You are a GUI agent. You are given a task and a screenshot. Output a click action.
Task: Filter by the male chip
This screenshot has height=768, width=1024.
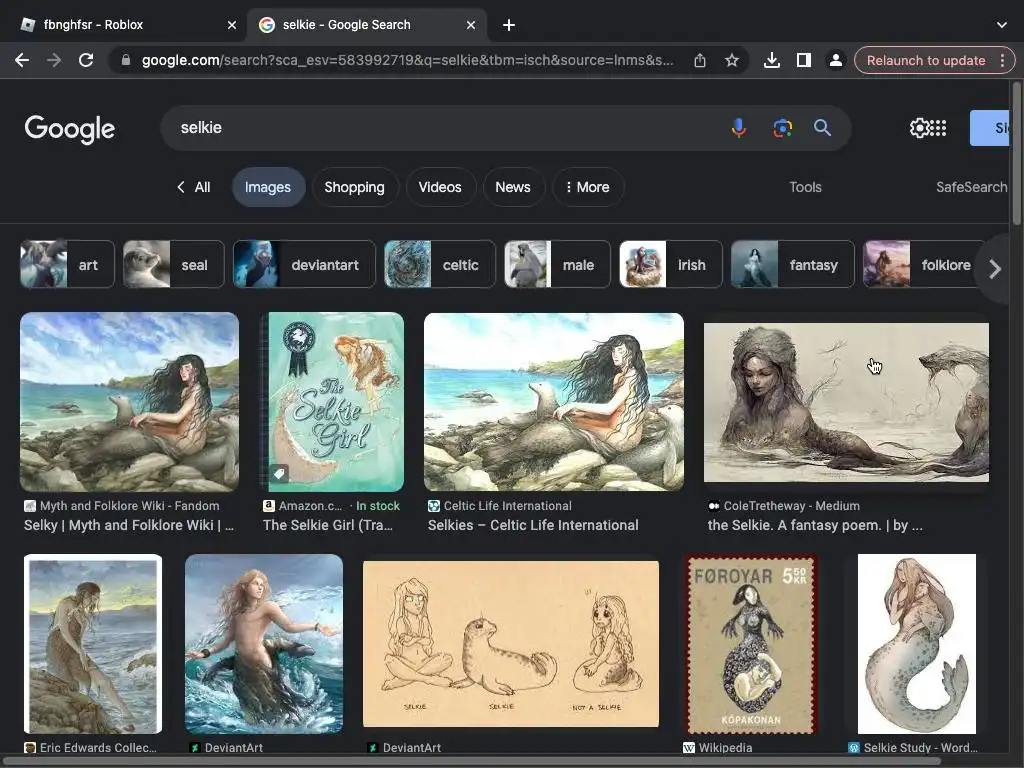coord(557,264)
